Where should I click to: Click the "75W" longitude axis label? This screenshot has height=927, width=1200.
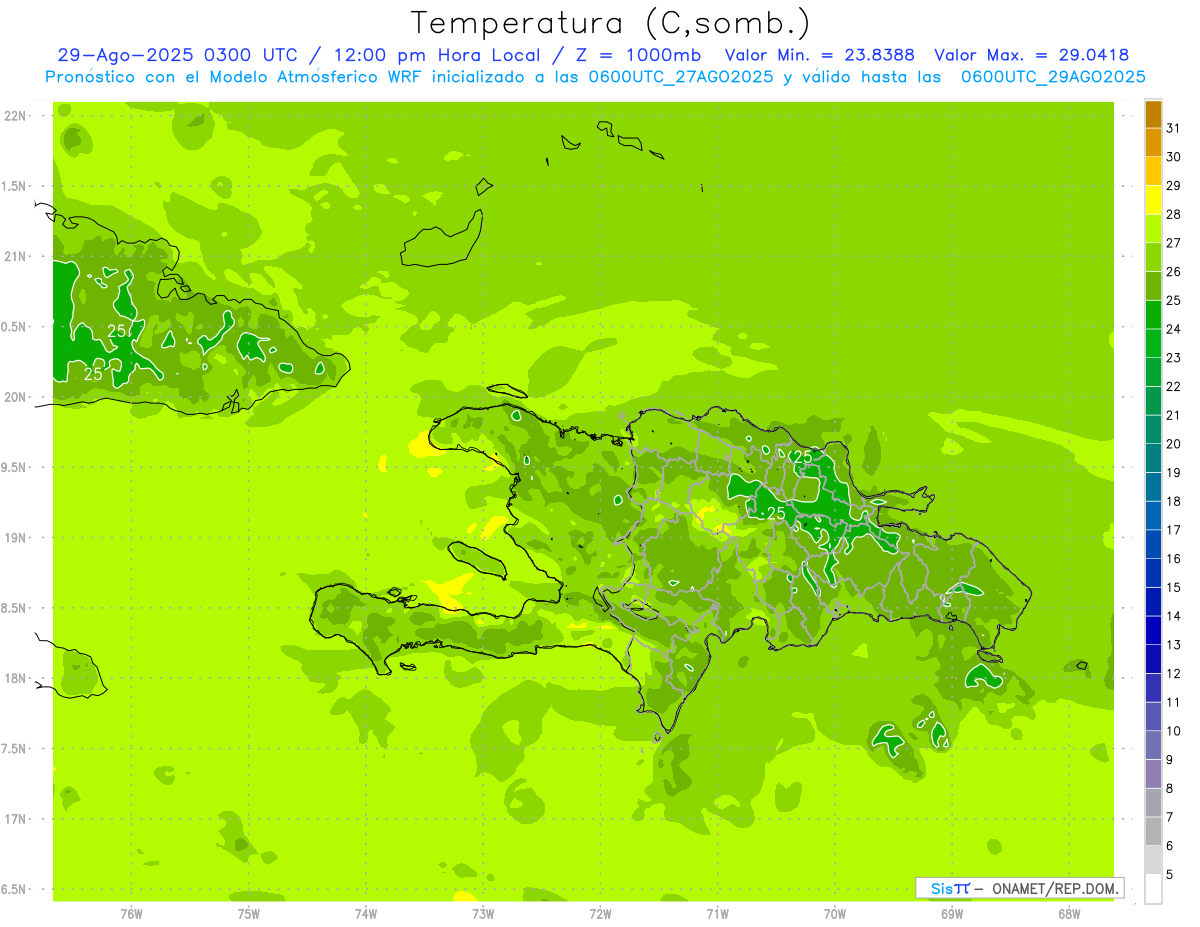249,914
